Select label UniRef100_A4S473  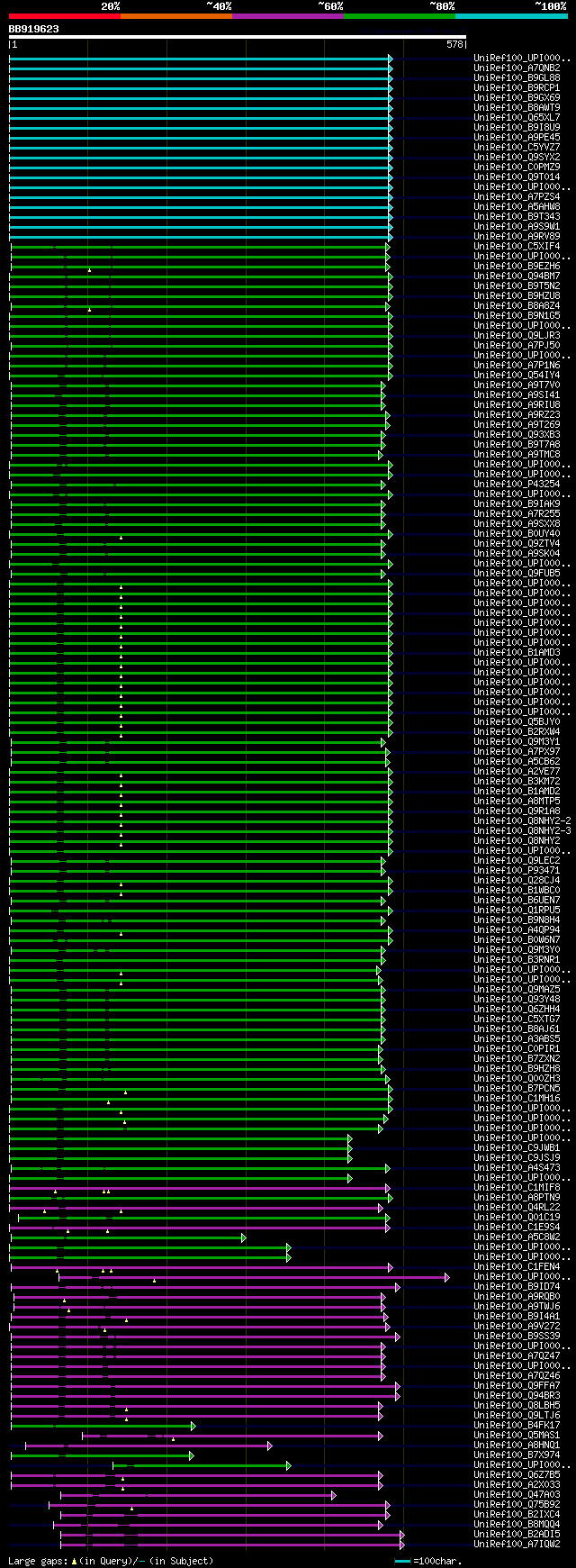coord(517,1167)
